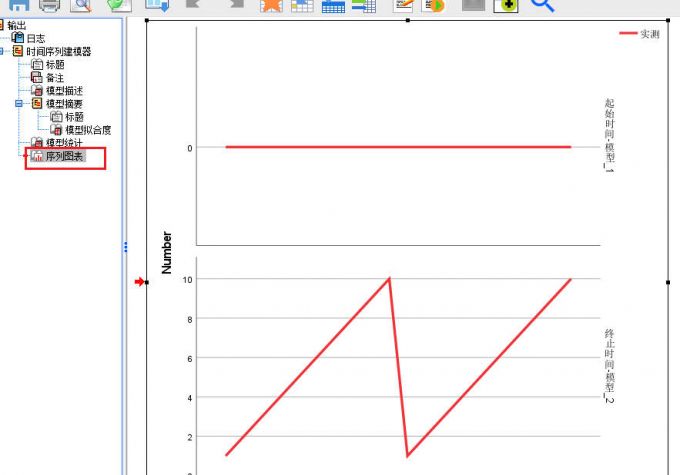This screenshot has height=475, width=680.
Task: Click the Number y-axis title
Action: coord(166,252)
